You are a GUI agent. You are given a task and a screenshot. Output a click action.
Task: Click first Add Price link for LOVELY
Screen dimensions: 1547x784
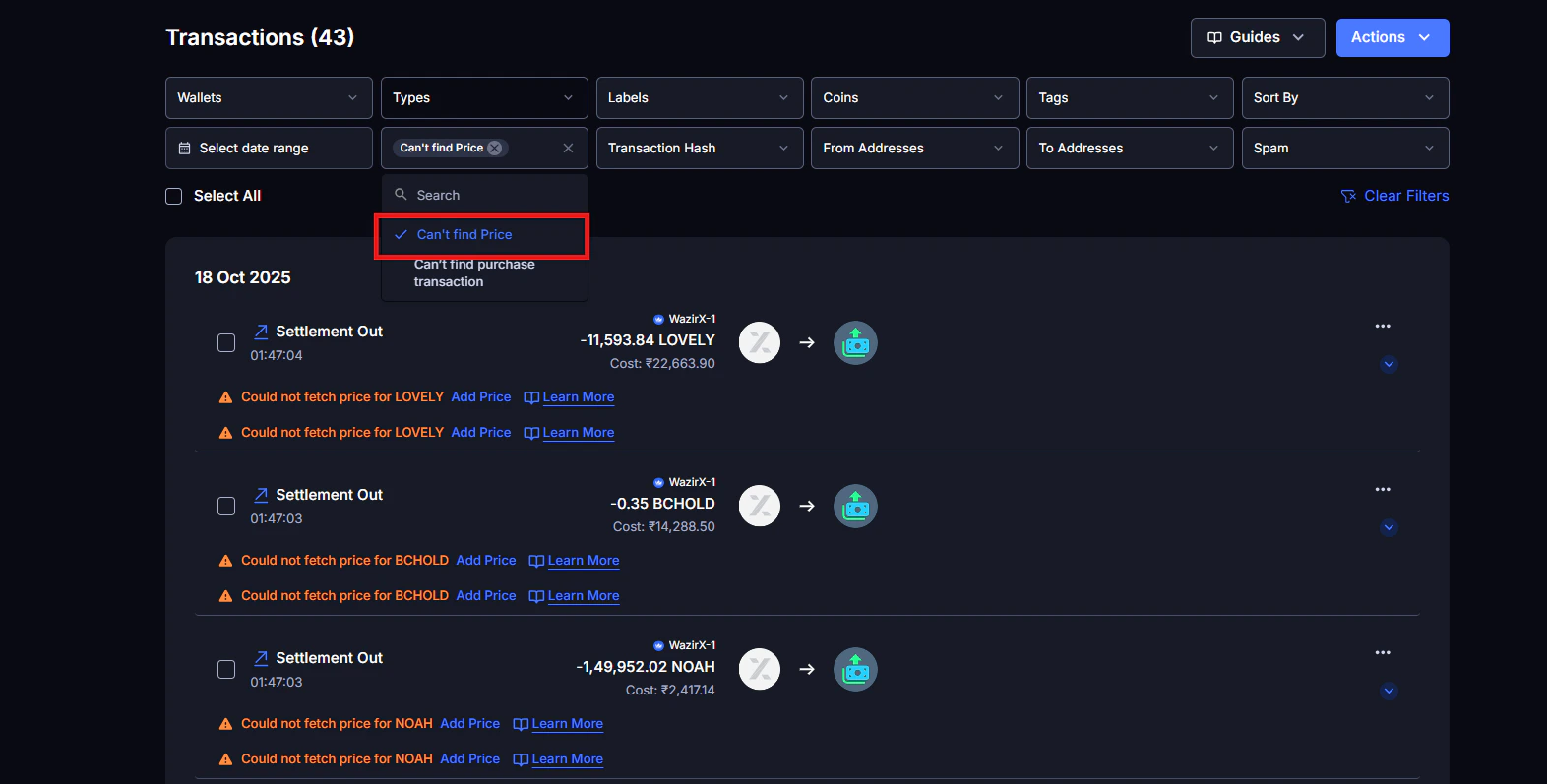point(481,397)
